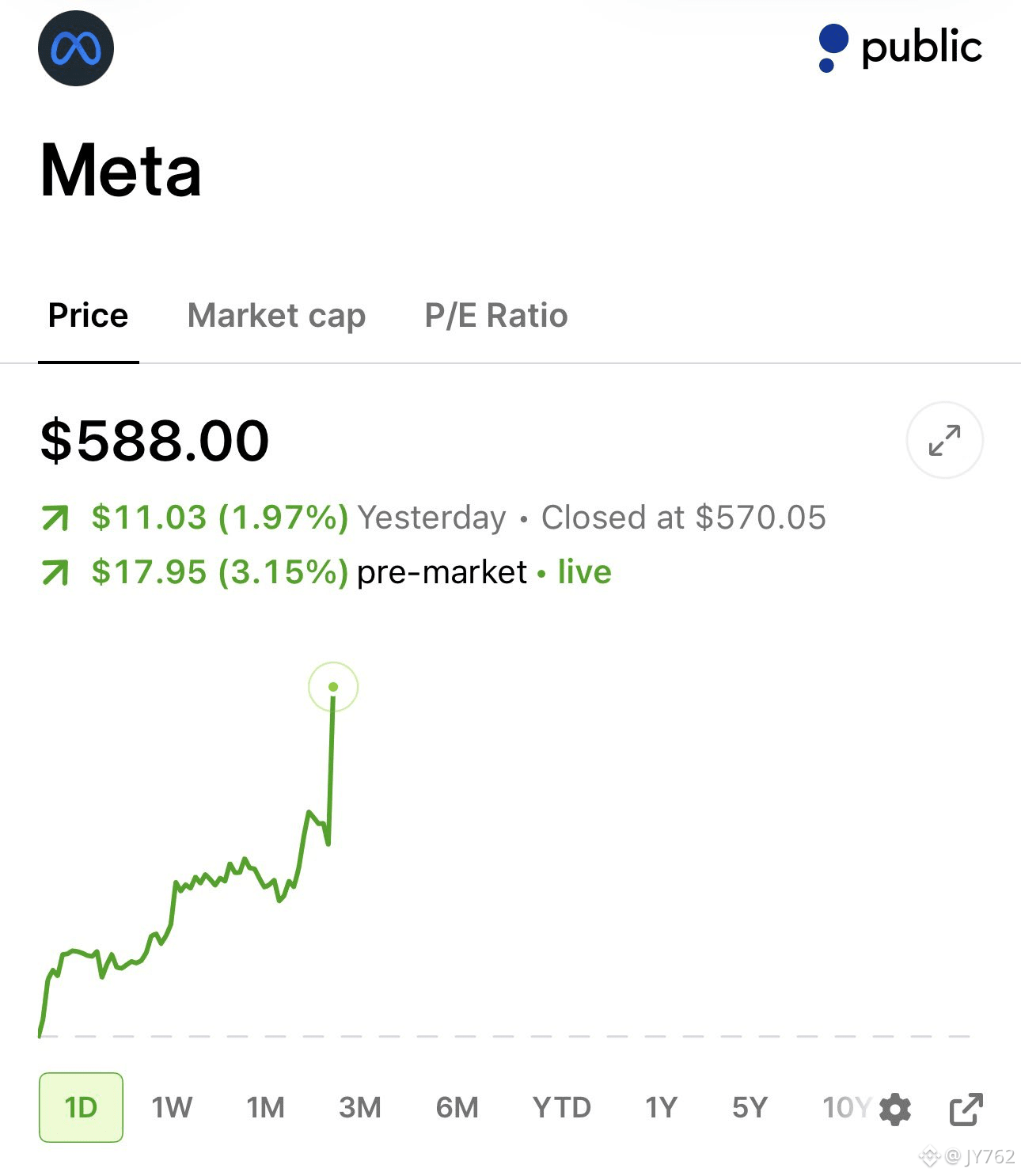The image size is (1021, 1176).
Task: Click the external link share icon
Action: [x=966, y=1109]
